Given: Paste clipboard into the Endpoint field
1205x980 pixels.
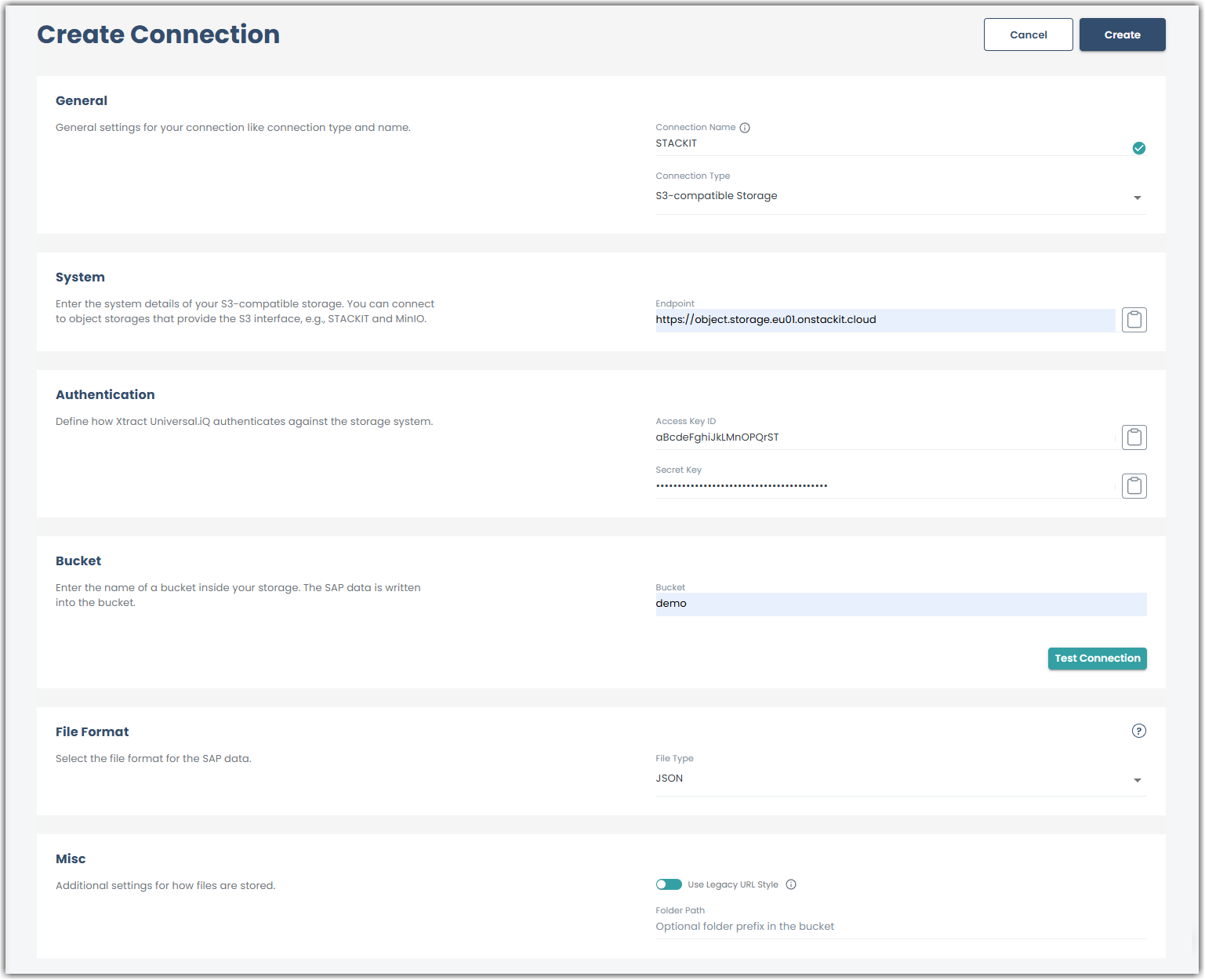Looking at the screenshot, I should tap(1134, 320).
